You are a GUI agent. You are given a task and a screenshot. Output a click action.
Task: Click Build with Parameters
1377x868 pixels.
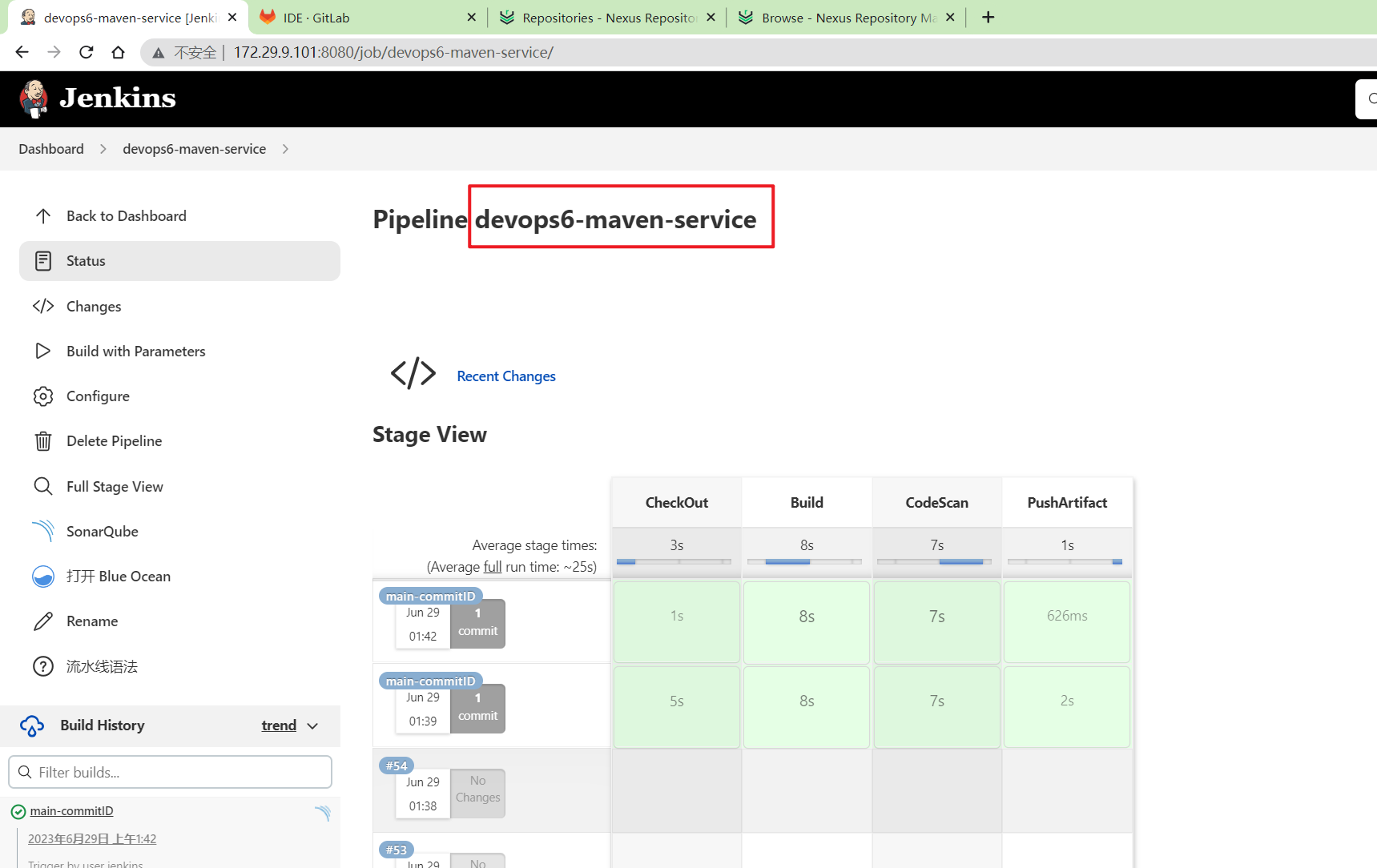tap(136, 352)
